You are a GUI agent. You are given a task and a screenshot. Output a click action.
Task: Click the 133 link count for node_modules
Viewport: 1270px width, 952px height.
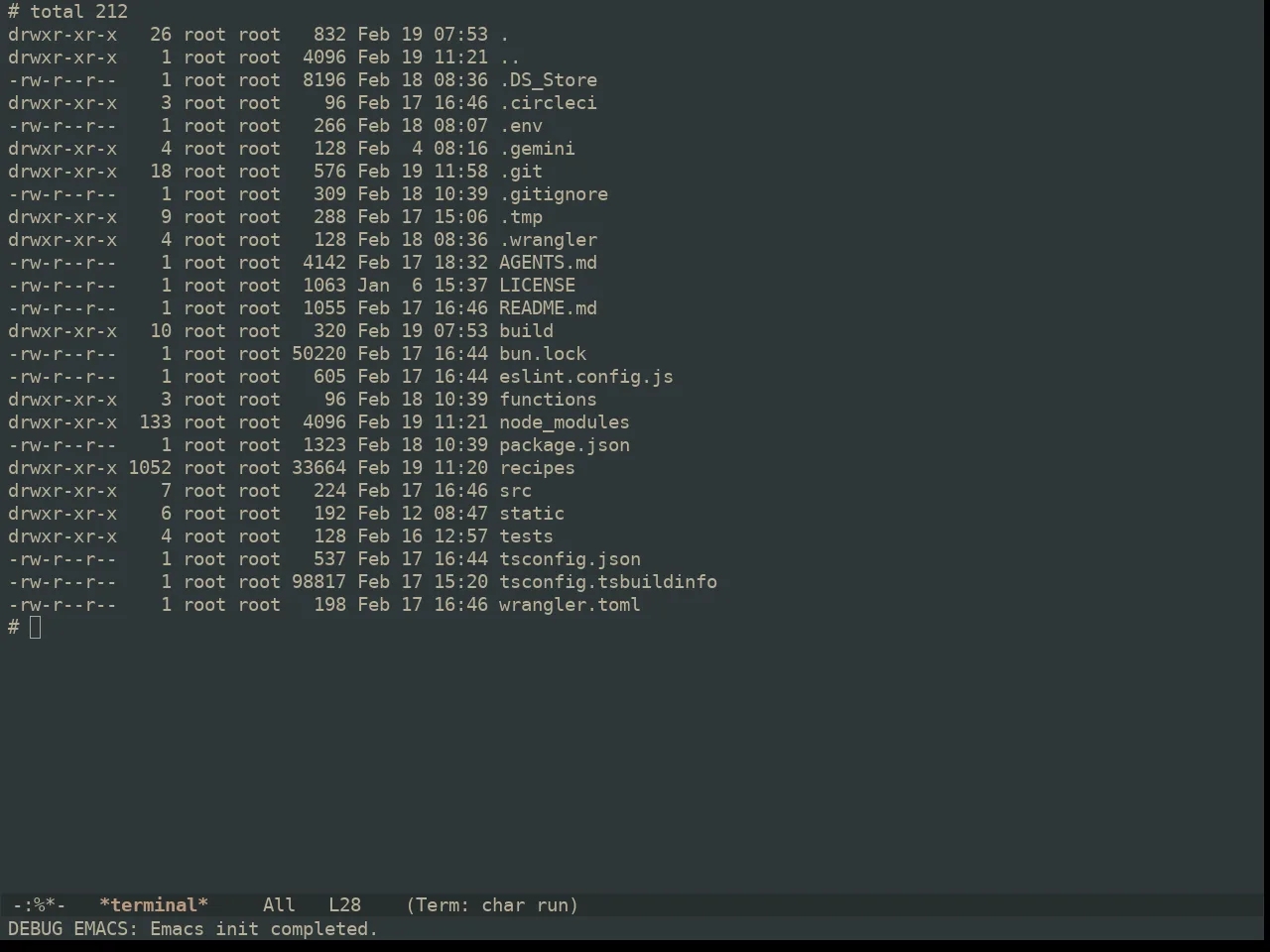pos(155,422)
